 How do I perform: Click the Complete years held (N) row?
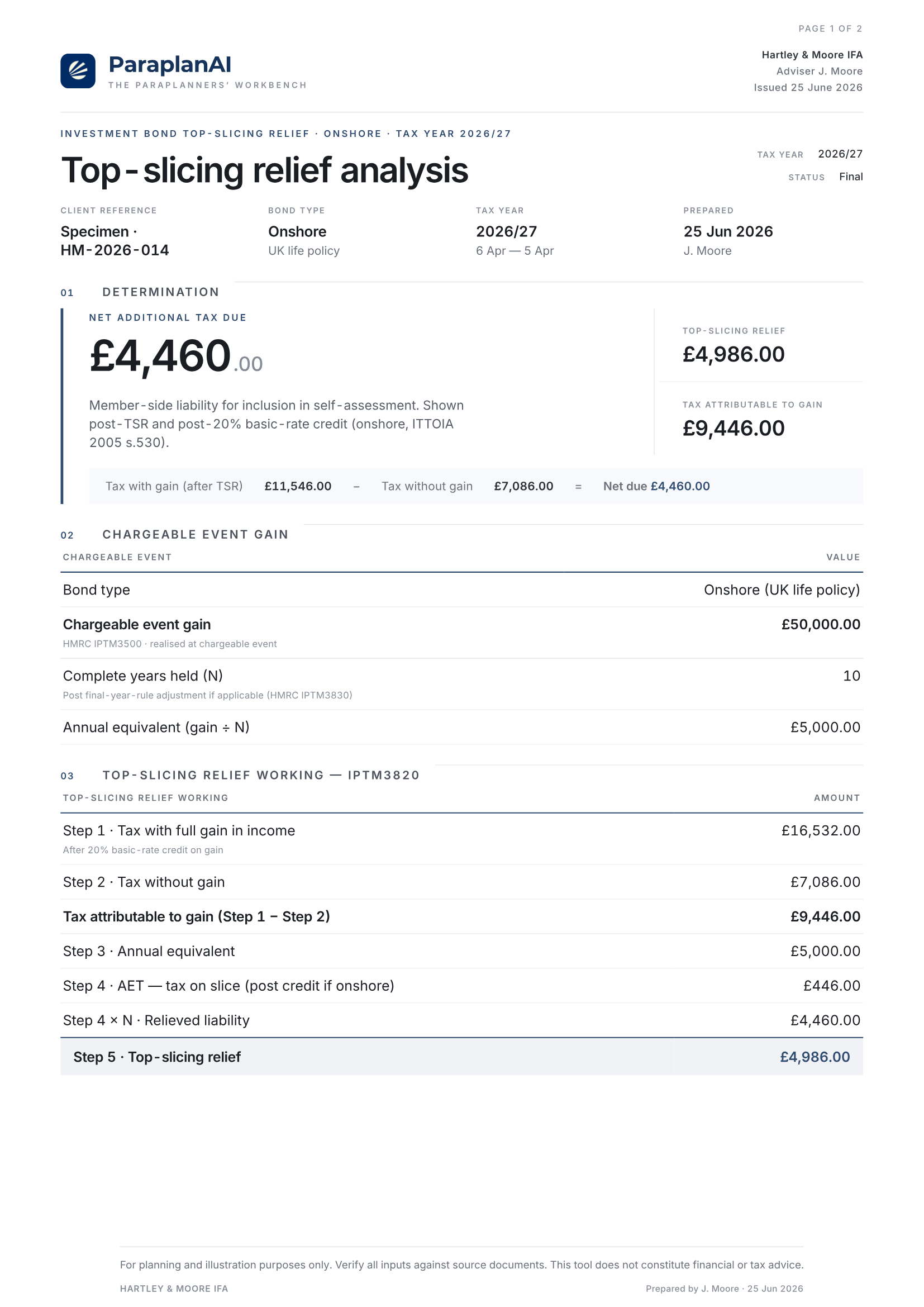[461, 685]
